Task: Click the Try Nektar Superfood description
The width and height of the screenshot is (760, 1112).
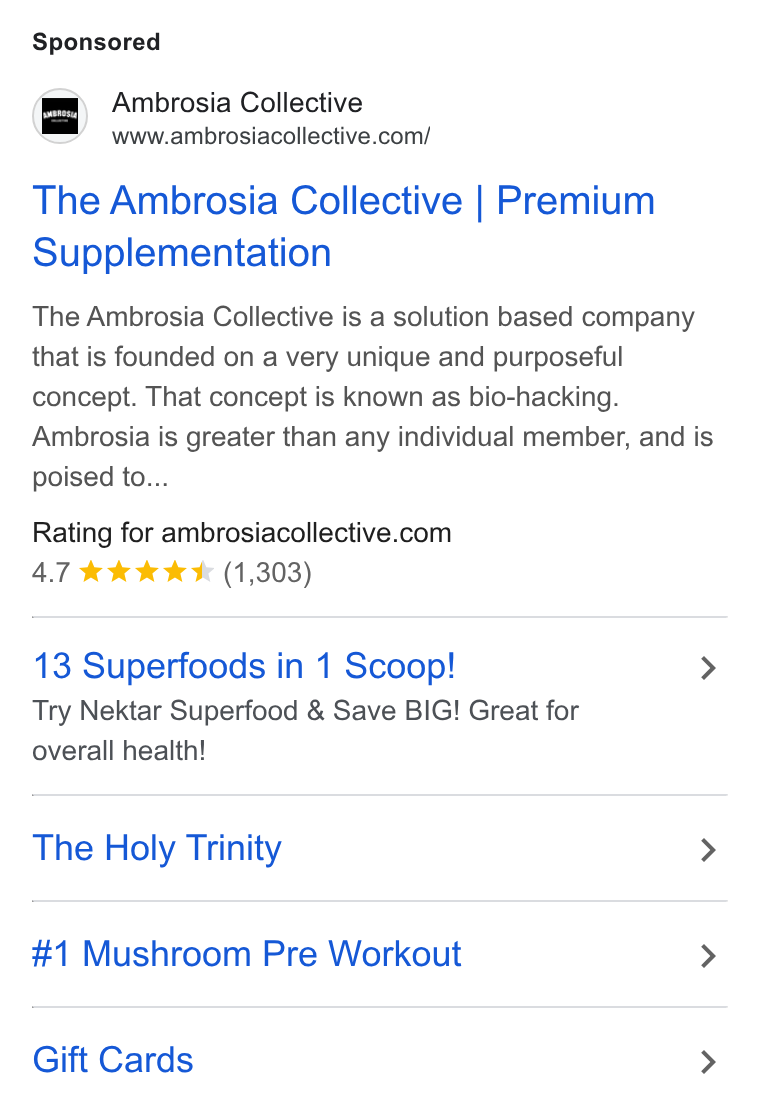Action: 306,730
